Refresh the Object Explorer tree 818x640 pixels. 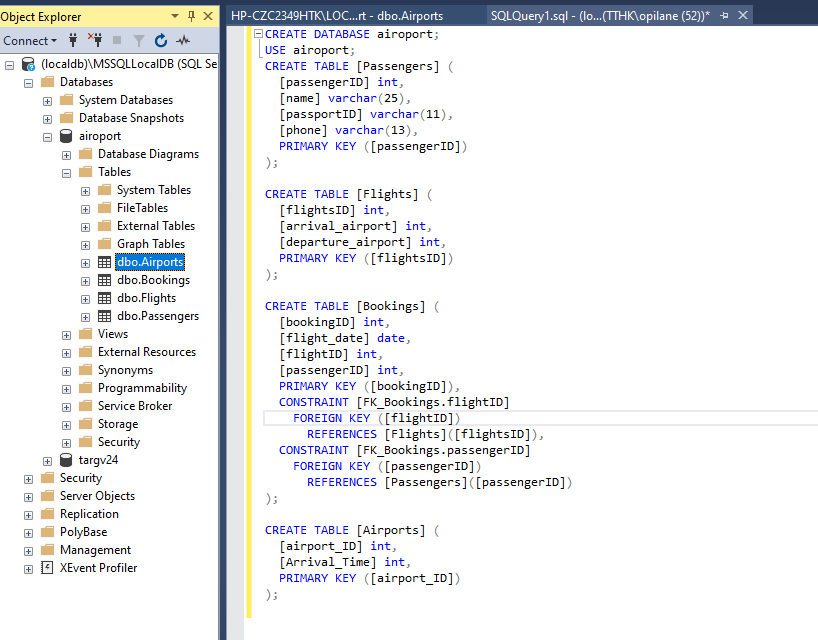click(x=161, y=40)
